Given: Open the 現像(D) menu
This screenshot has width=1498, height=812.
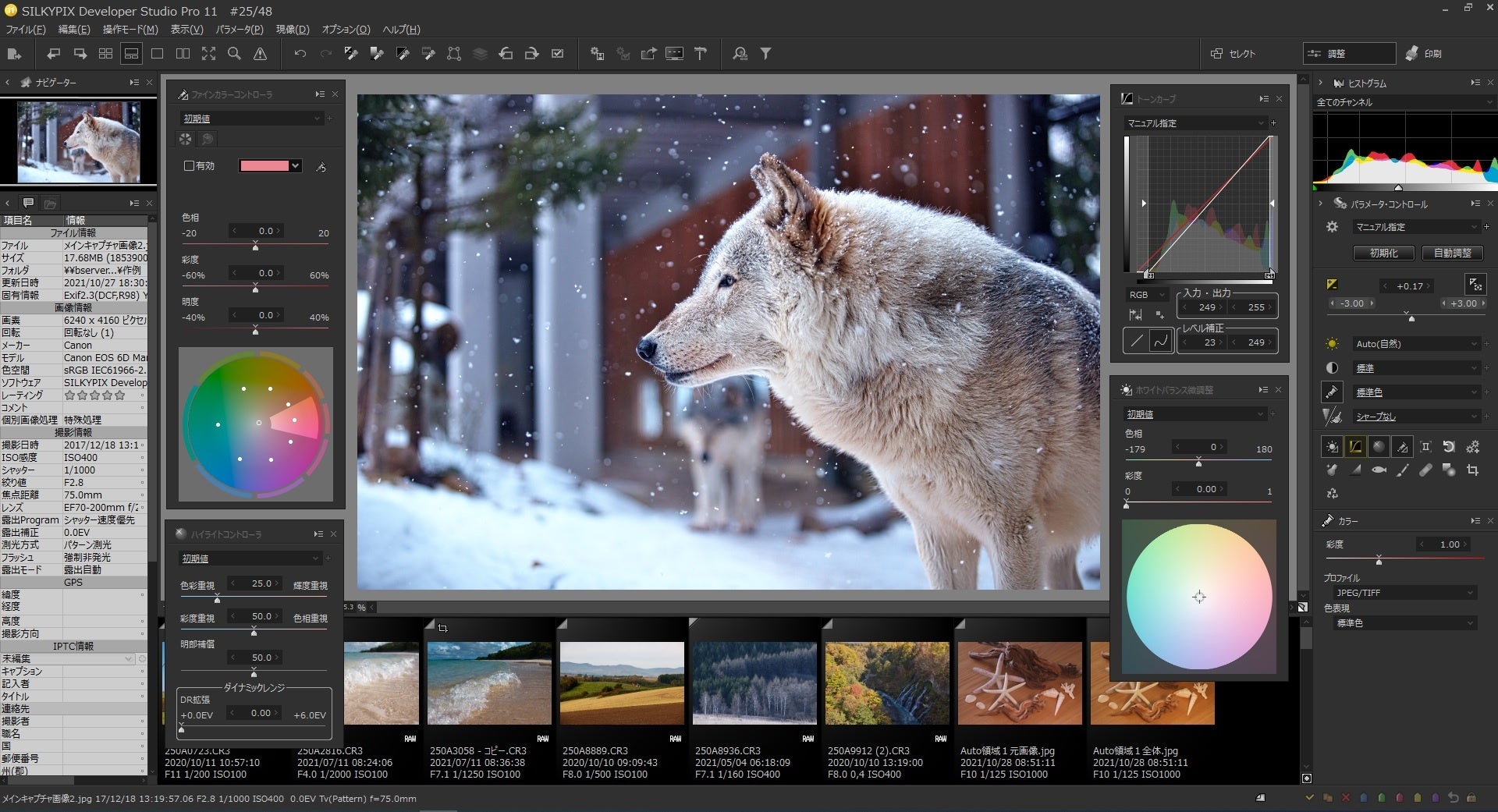Looking at the screenshot, I should 292,30.
